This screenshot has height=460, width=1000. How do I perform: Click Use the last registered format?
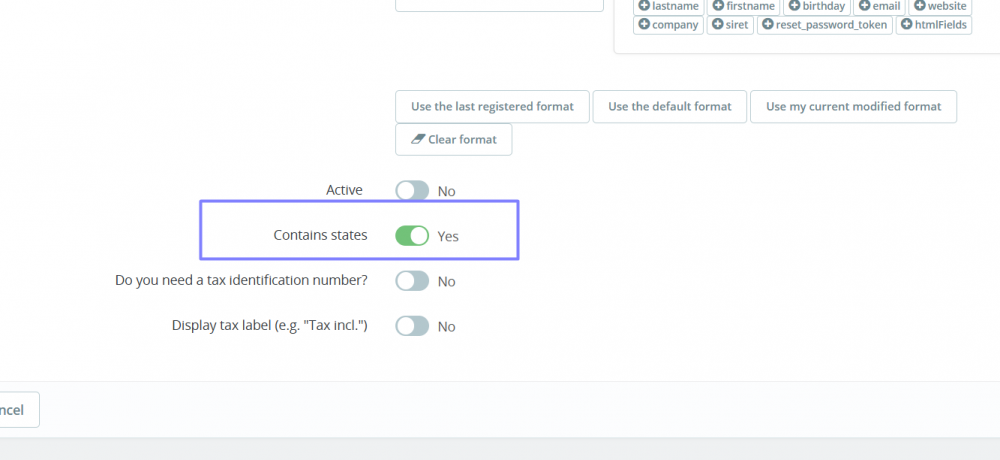[x=492, y=106]
